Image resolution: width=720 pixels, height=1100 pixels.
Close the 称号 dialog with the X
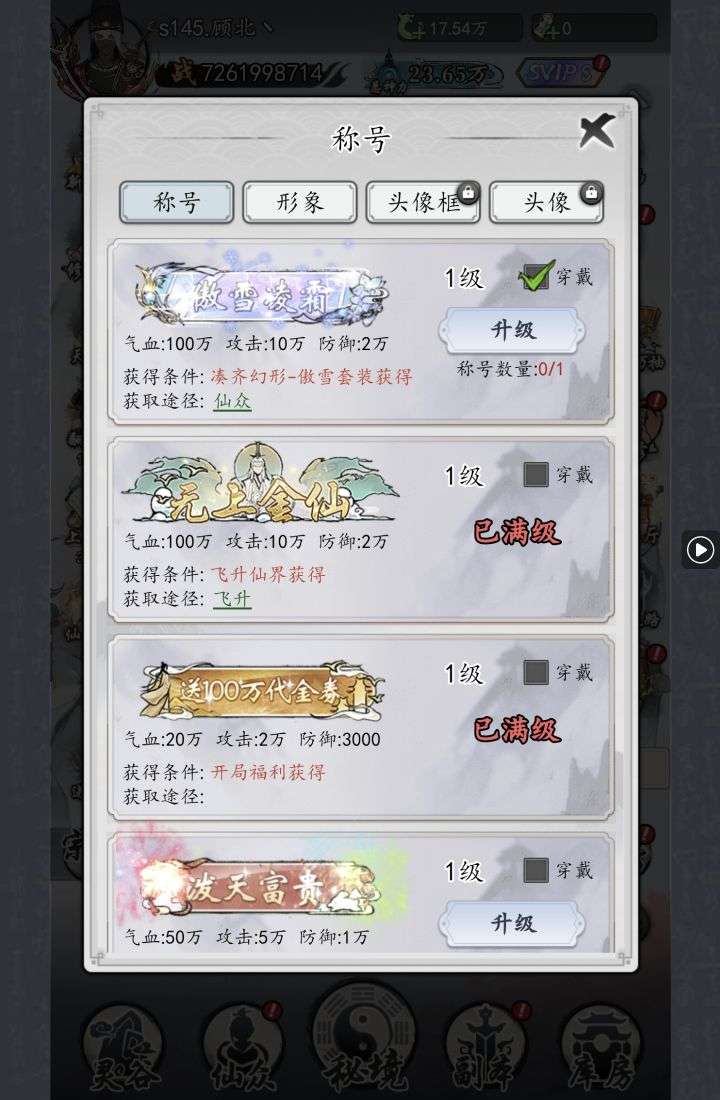tap(596, 131)
